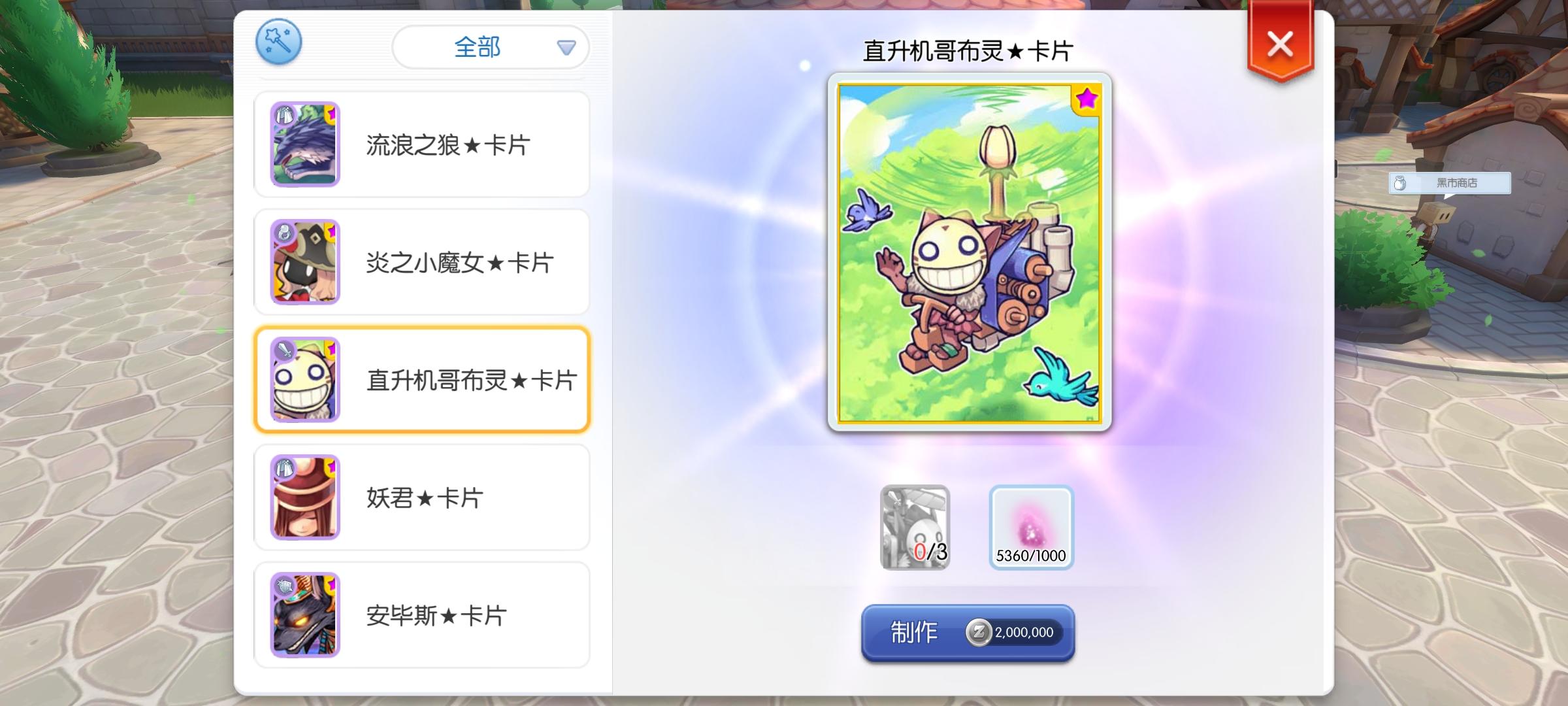This screenshot has height=706, width=1568.
Task: Choose 妖君★卡片 from the list
Action: click(x=422, y=497)
